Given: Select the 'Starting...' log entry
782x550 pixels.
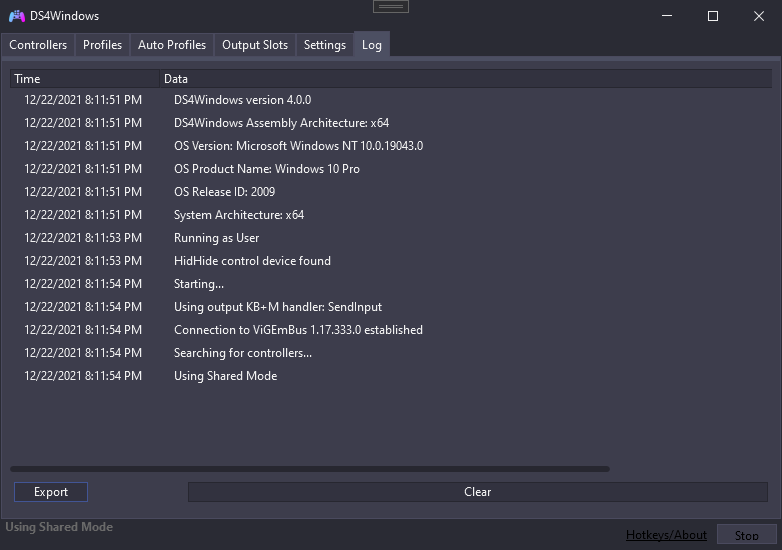Looking at the screenshot, I should pos(391,284).
